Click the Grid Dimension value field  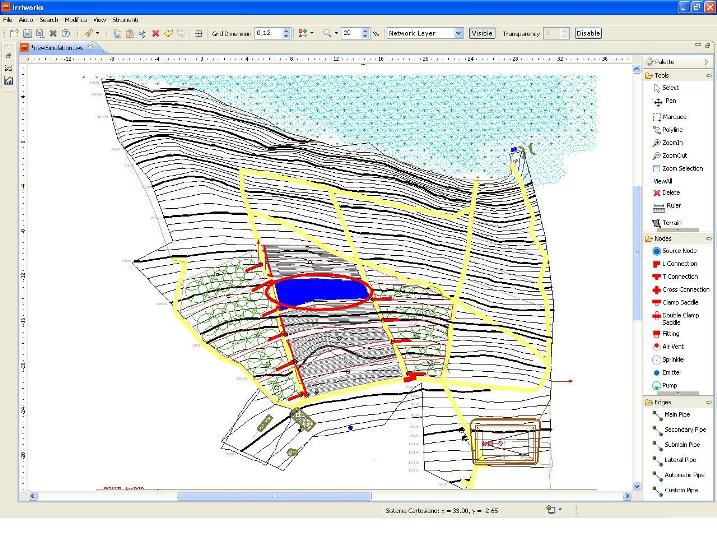[x=267, y=33]
